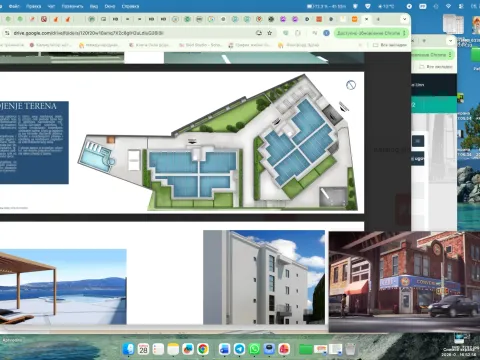Click the Google Chrome icon in the Dock
Screen dimensions: 480x360
203,349
